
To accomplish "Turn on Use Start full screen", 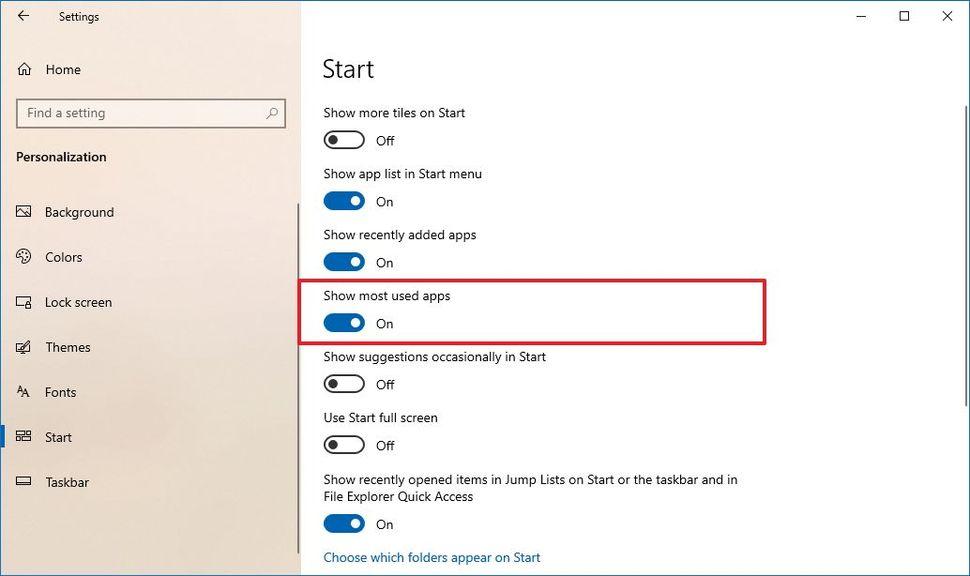I will [344, 445].
